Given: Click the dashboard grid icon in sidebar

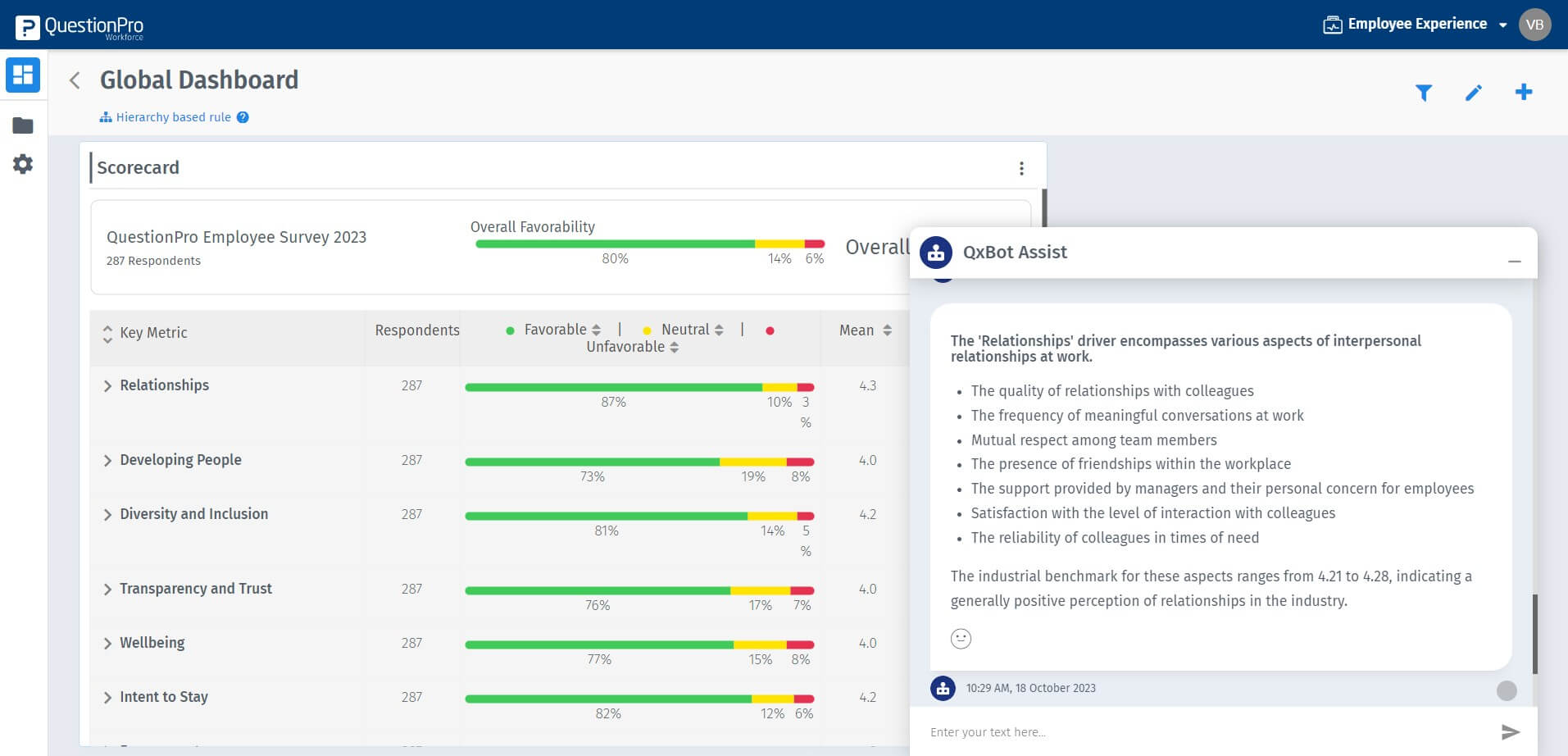Looking at the screenshot, I should (x=23, y=75).
